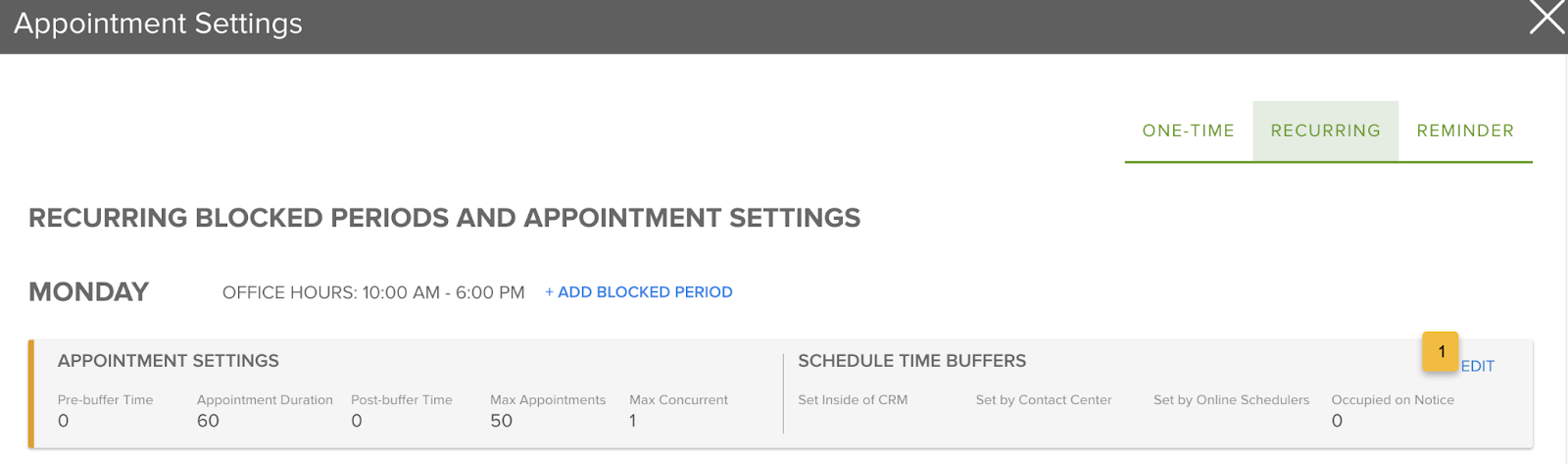Click the SCHEDULE TIME BUFFERS heading
This screenshot has height=464, width=1568.
(911, 361)
